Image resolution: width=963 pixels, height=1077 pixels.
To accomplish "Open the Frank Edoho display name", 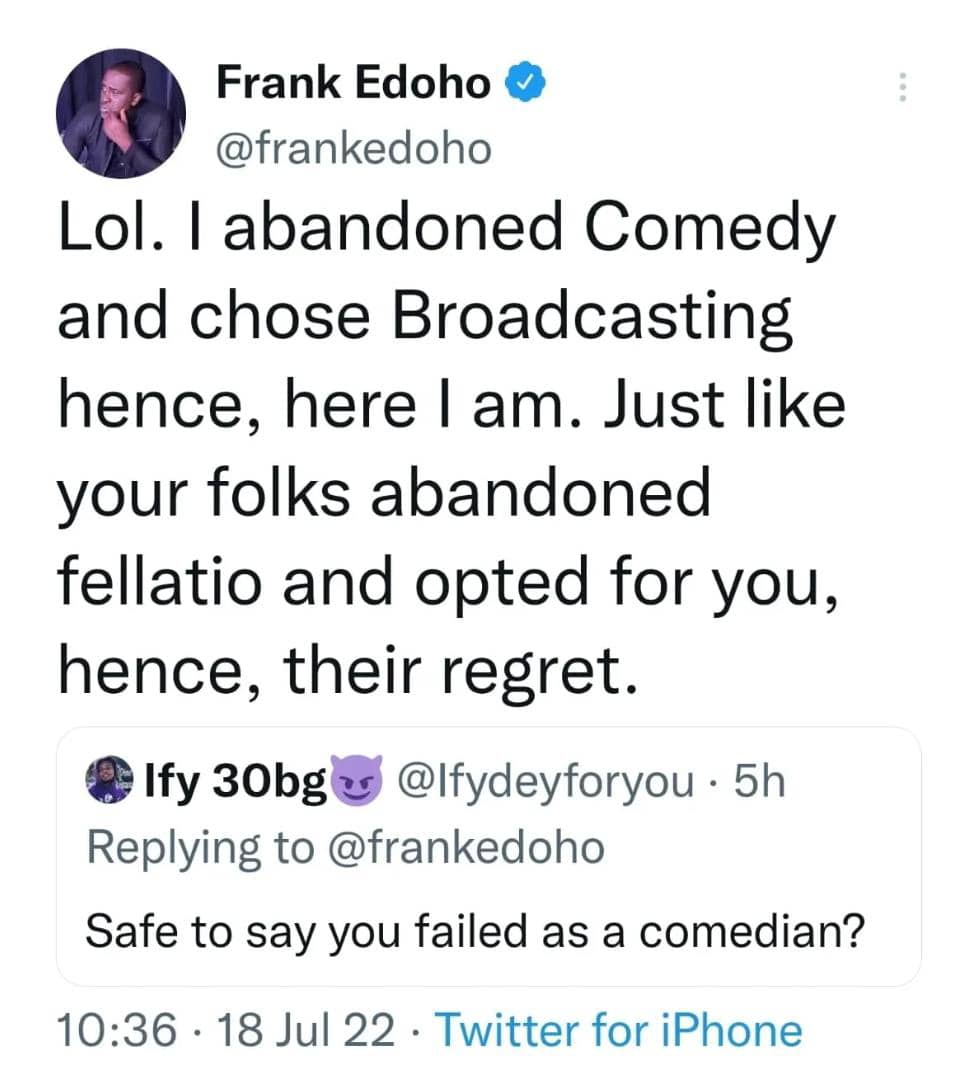I will pos(353,82).
